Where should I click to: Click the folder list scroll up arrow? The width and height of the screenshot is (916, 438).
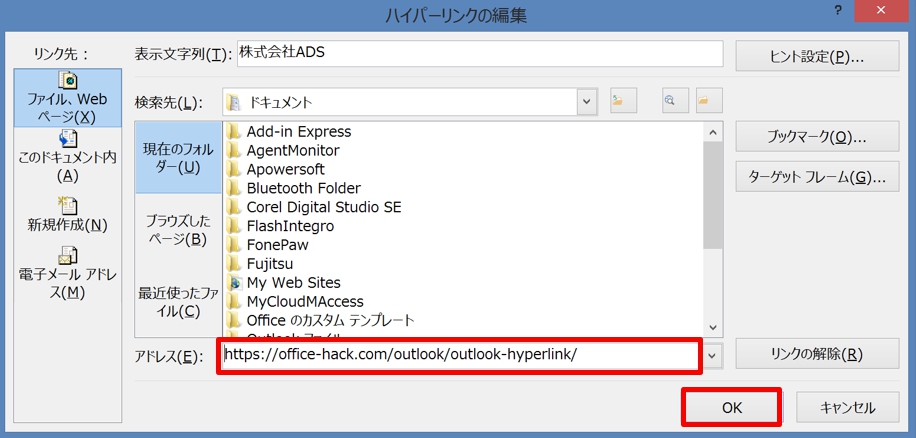pos(713,132)
